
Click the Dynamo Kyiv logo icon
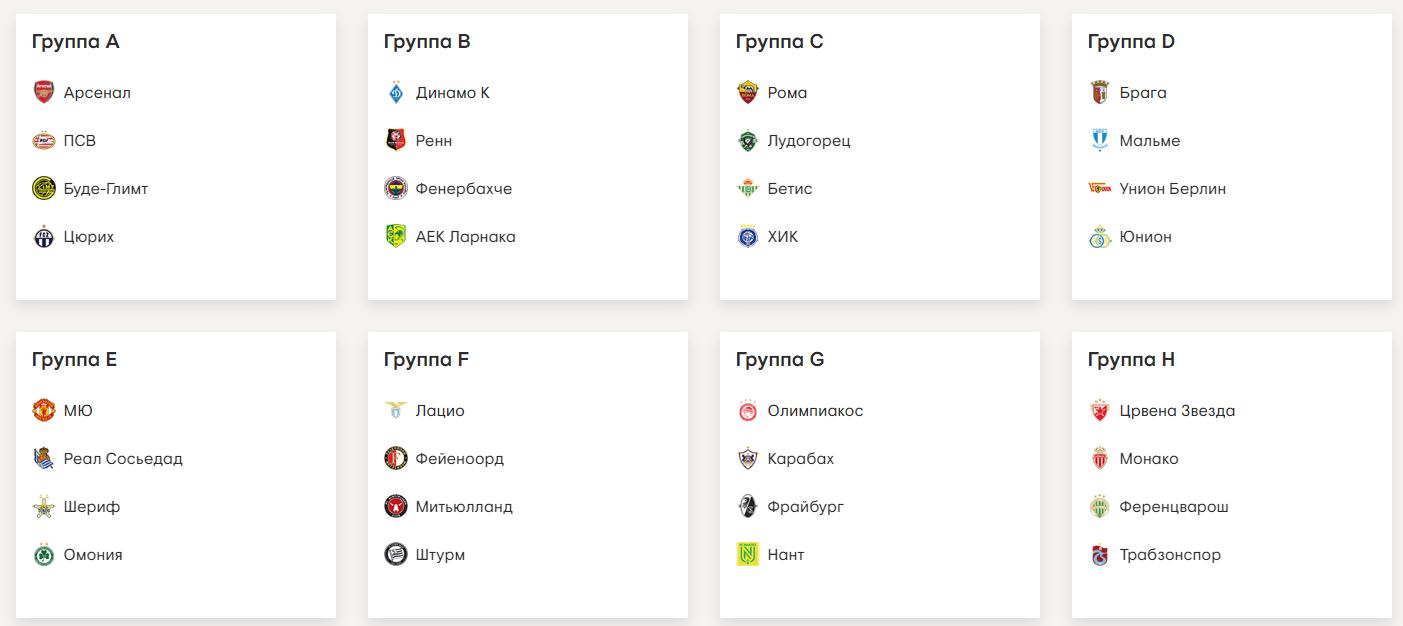(x=396, y=93)
